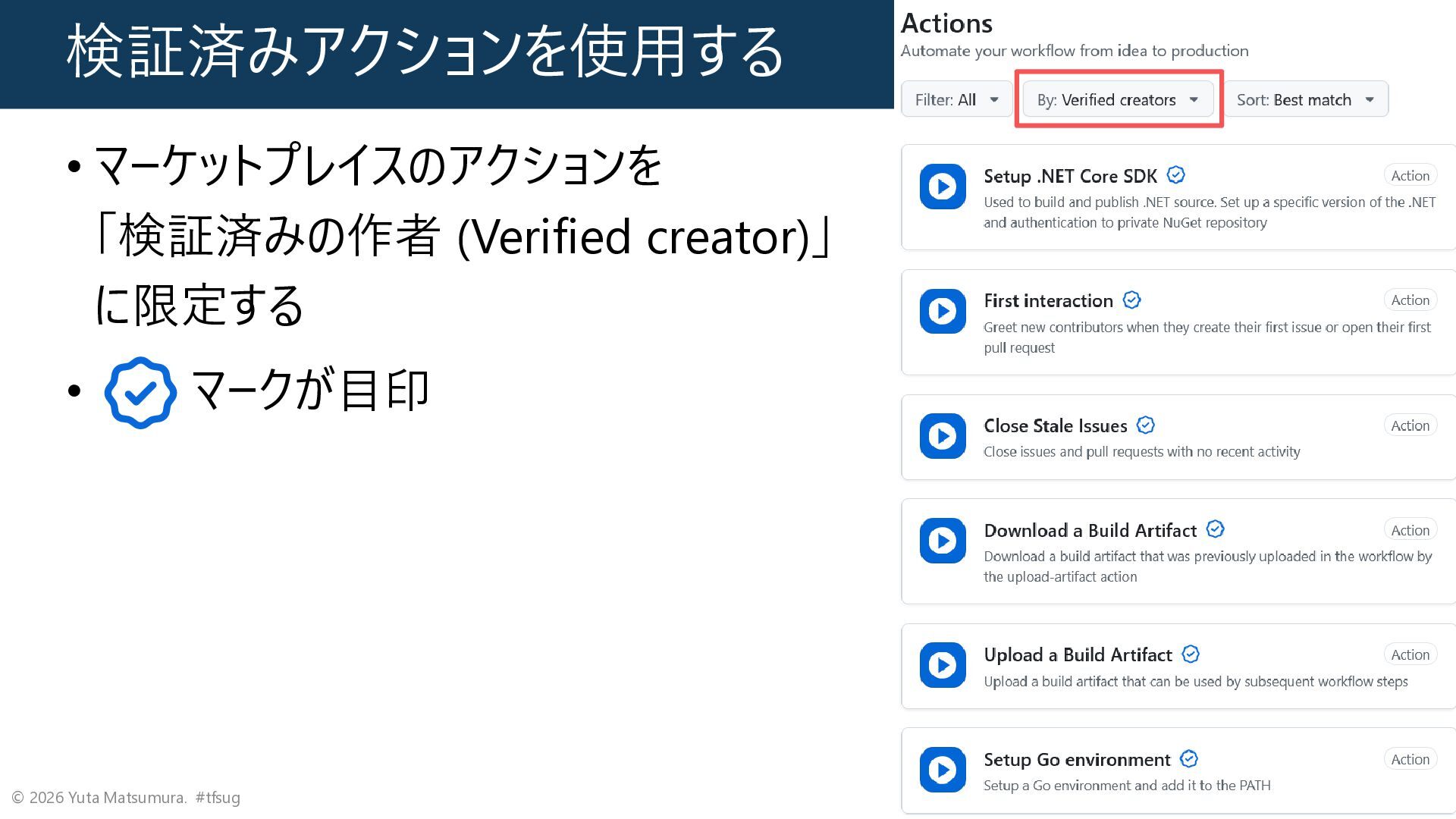Open the Filter: All dropdown
The image size is (1456, 819).
956,100
